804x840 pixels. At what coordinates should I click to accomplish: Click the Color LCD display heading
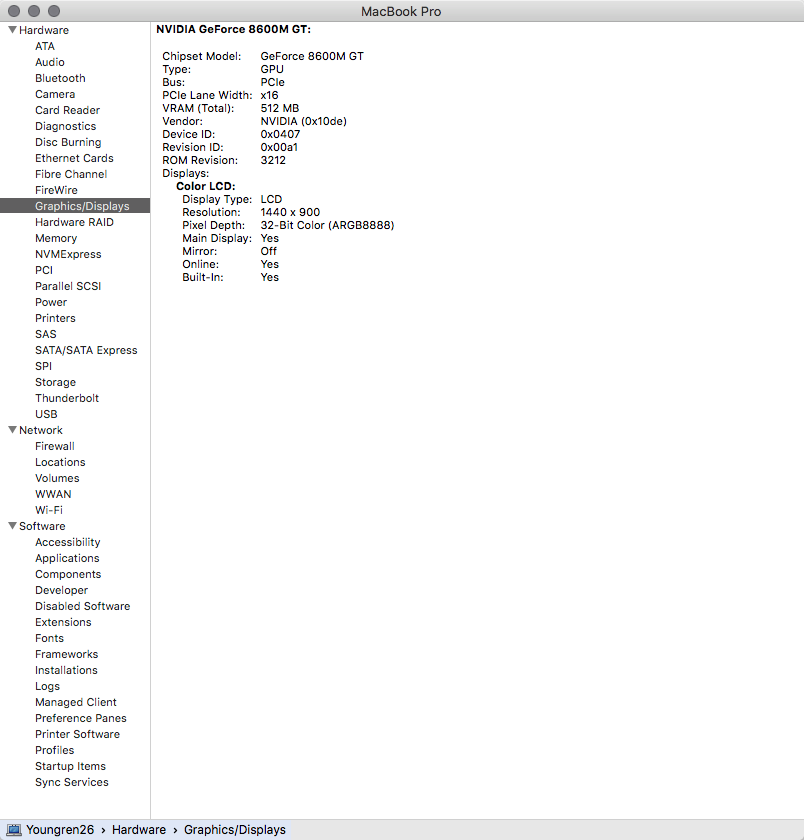(x=206, y=186)
